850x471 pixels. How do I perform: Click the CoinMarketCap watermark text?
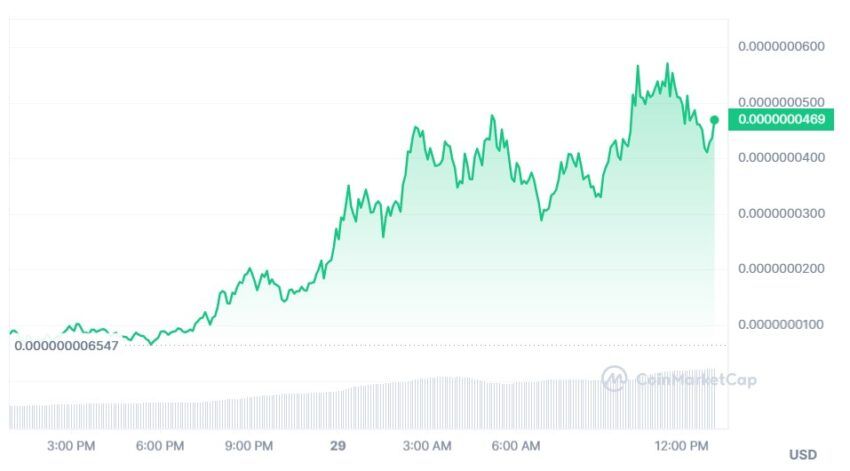(x=696, y=379)
